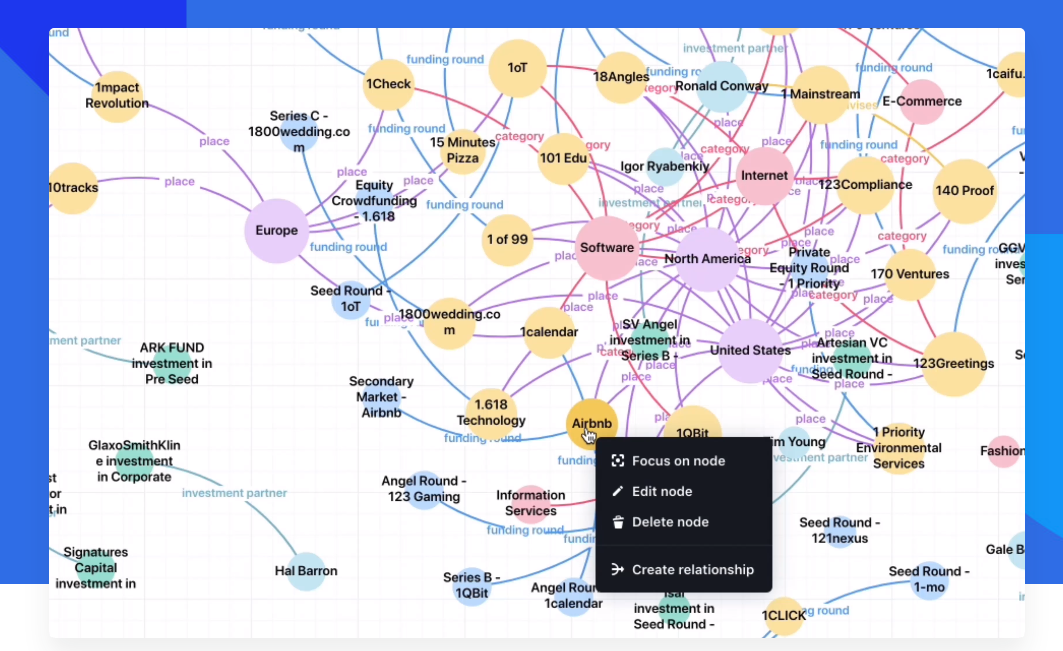Select the E-Commerce node
Viewport: 1063px width, 651px height.
[x=922, y=102]
